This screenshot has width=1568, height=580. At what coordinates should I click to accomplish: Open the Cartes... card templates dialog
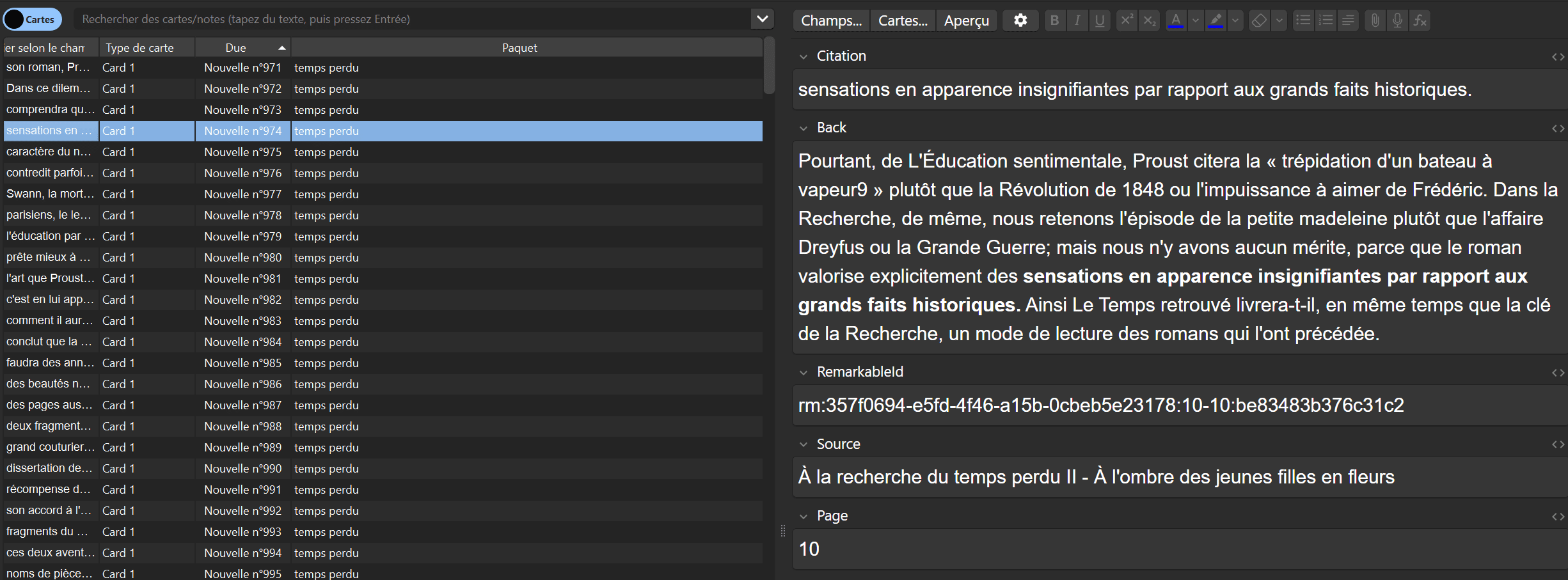coord(903,20)
